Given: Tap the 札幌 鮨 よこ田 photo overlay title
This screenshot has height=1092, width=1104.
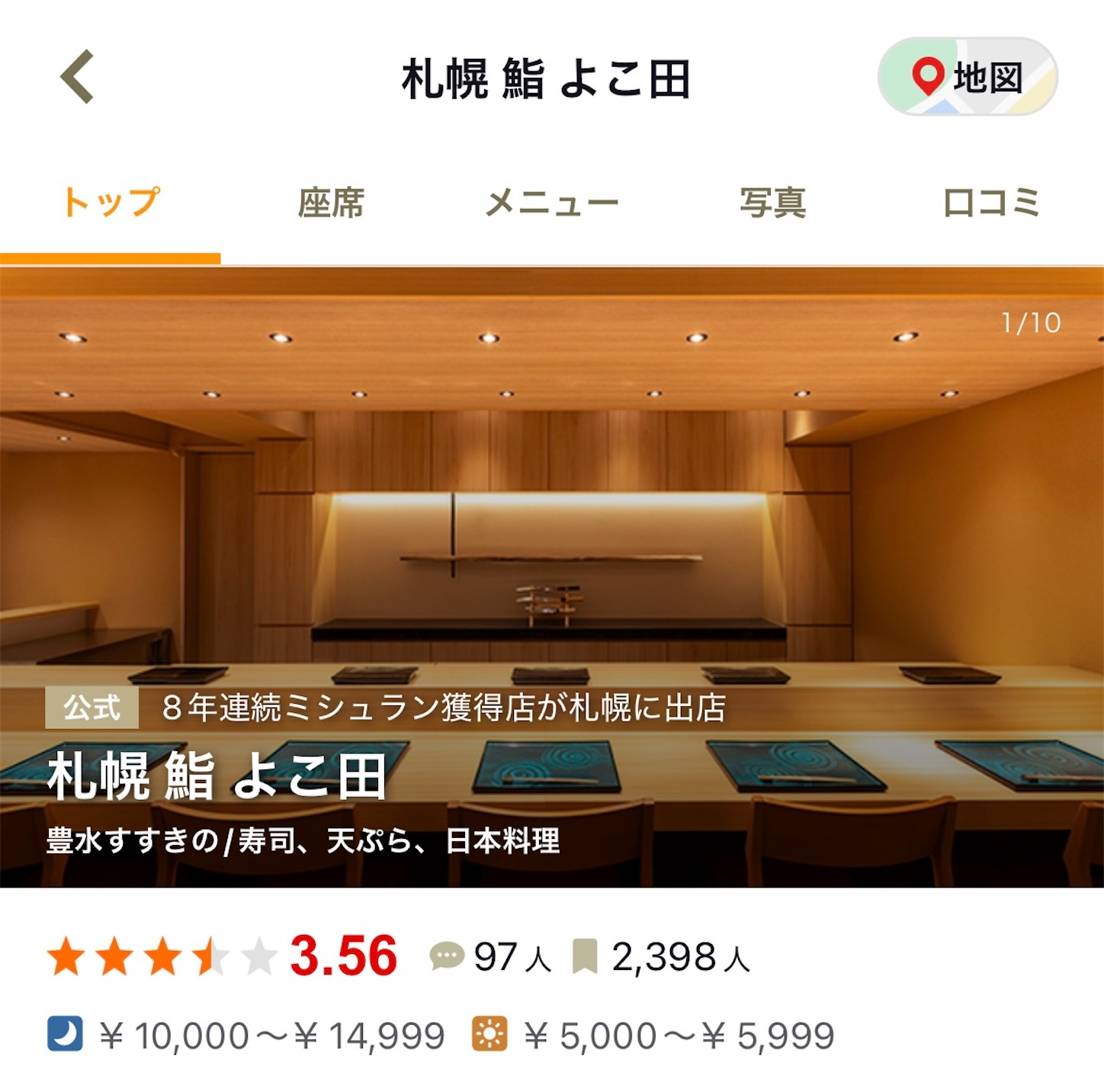Looking at the screenshot, I should [217, 776].
